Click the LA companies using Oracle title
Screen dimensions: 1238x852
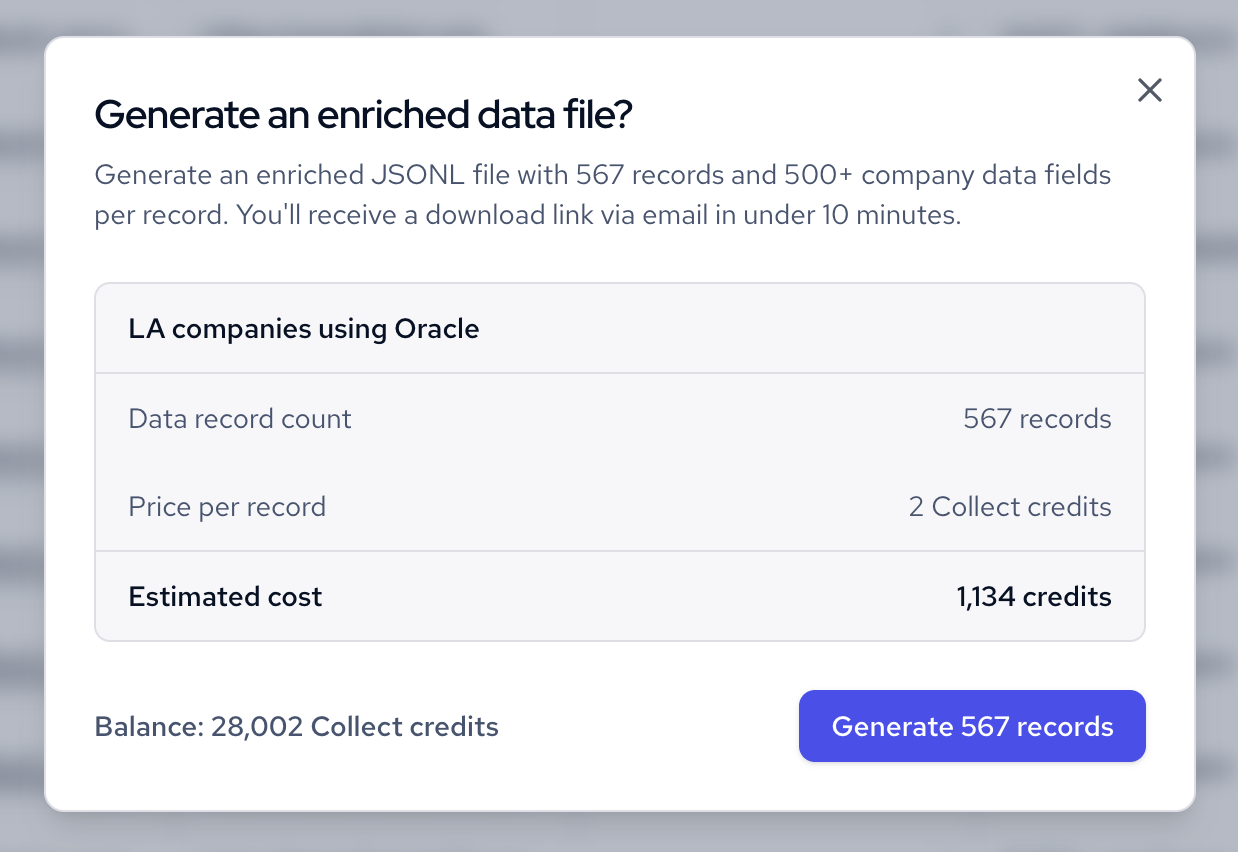(304, 328)
